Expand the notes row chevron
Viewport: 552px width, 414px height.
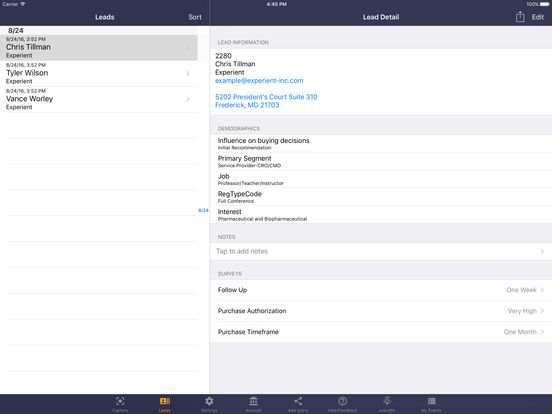tap(542, 251)
